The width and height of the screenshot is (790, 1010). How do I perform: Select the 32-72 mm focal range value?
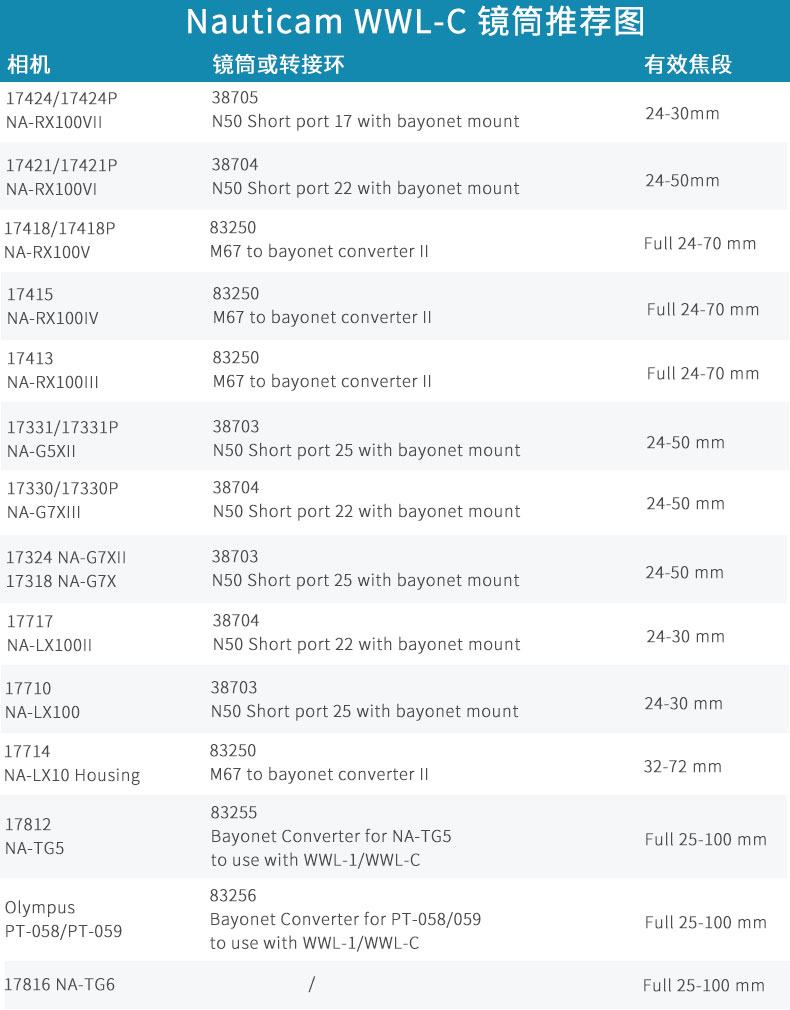coord(683,767)
